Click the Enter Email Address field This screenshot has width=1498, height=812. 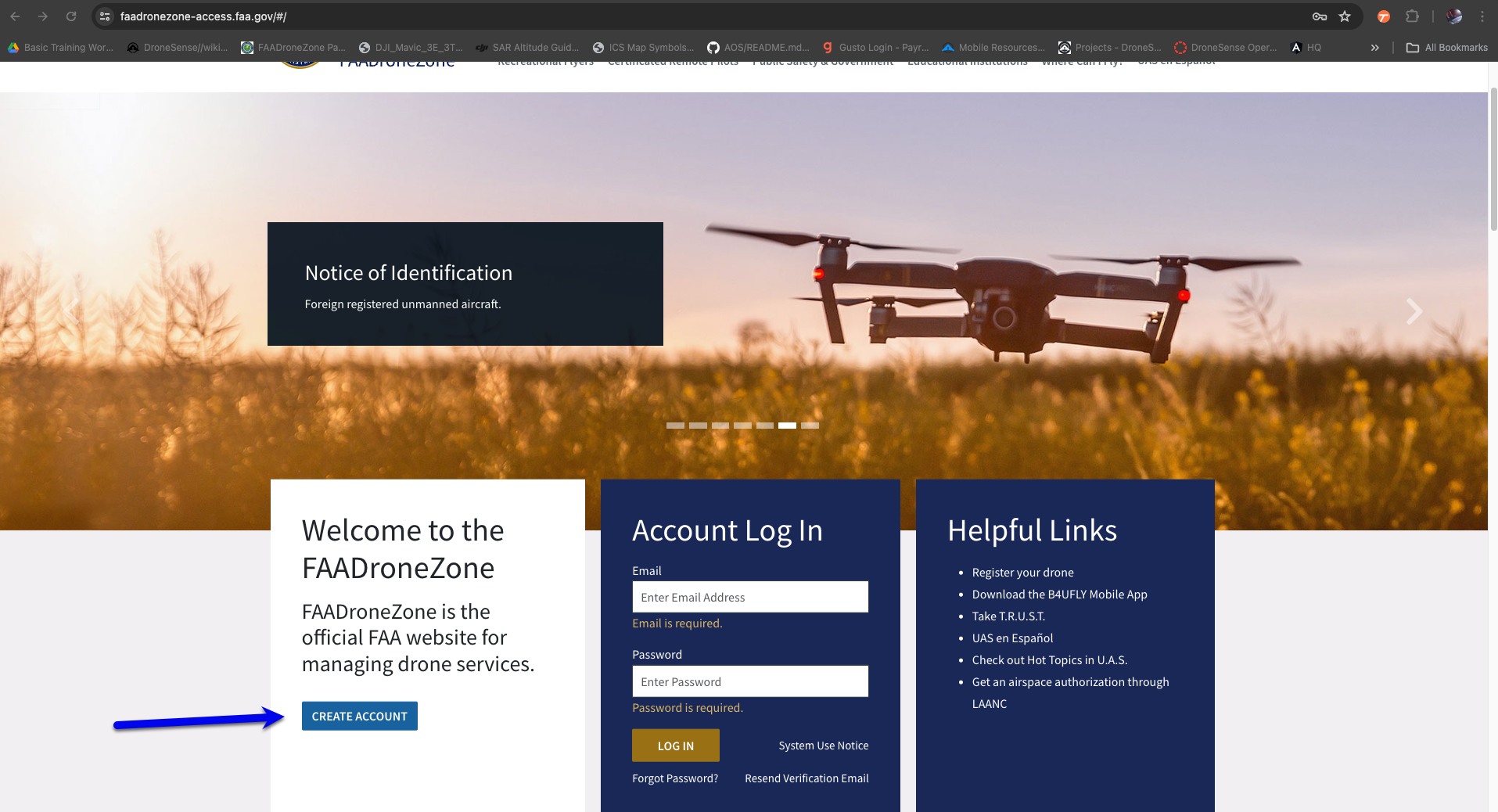pyautogui.click(x=749, y=597)
